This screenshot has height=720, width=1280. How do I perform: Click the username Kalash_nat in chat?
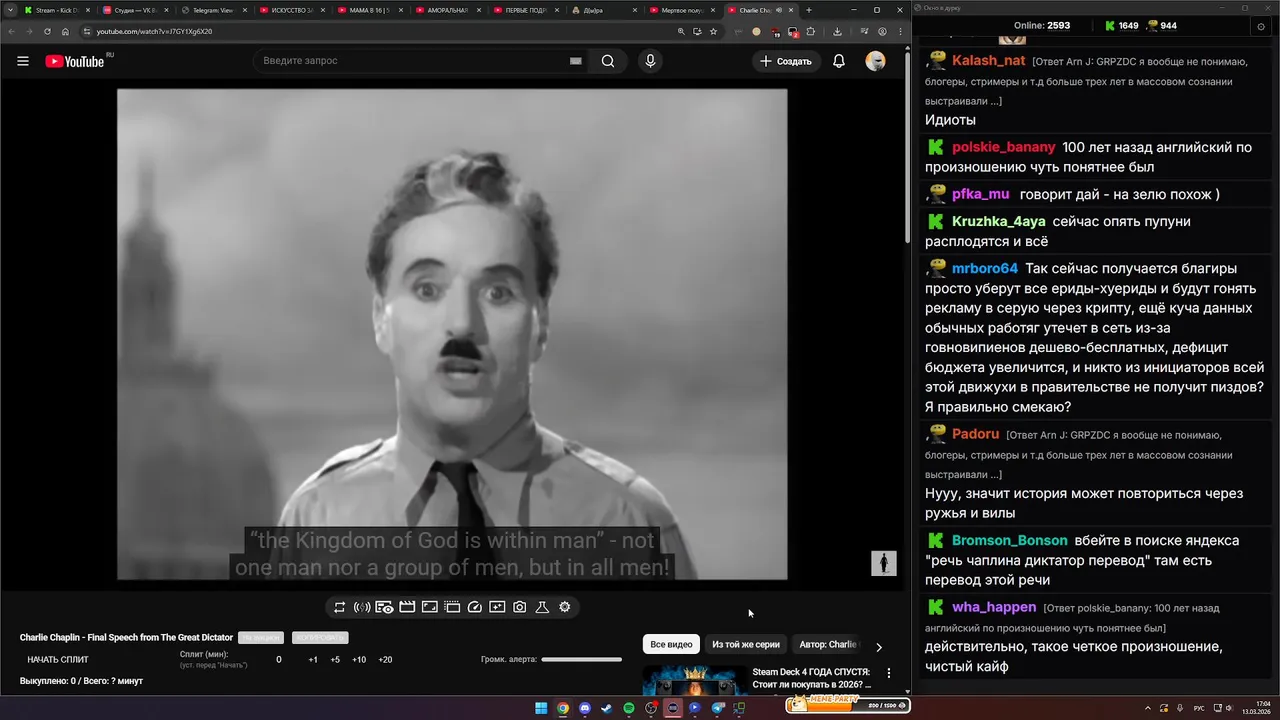[989, 60]
